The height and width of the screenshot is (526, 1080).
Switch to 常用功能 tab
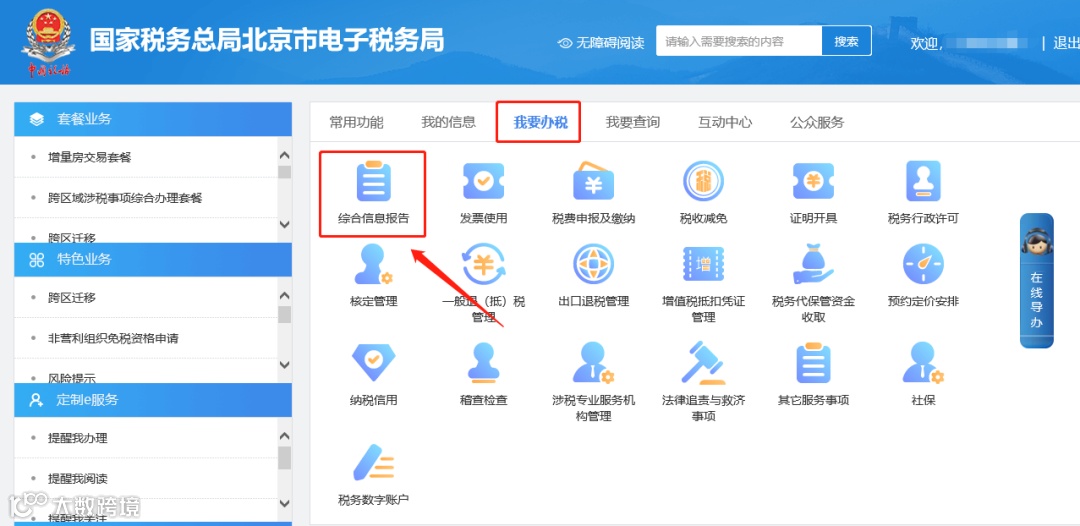(356, 123)
